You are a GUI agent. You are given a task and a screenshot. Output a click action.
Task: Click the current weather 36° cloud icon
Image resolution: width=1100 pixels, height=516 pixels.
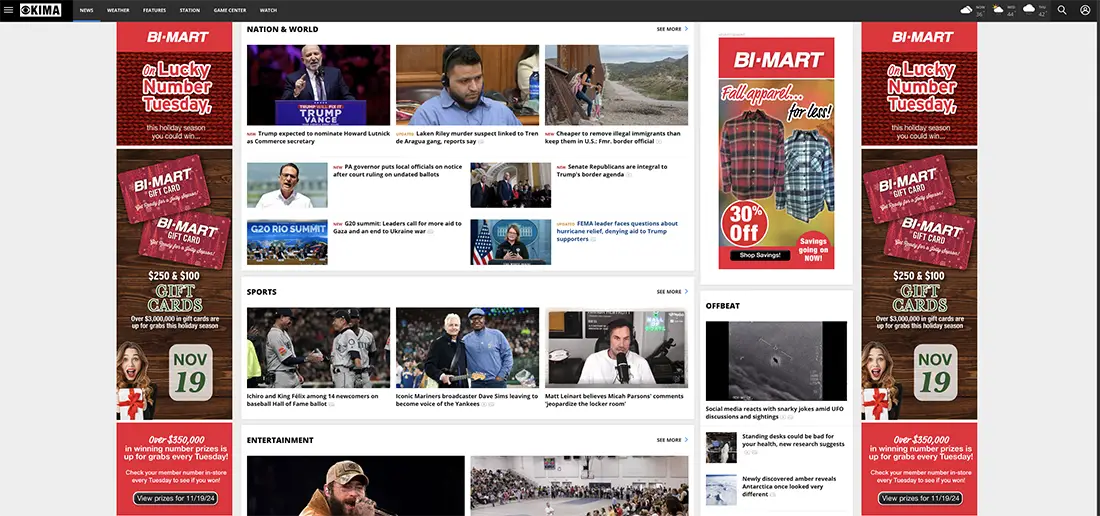967,10
